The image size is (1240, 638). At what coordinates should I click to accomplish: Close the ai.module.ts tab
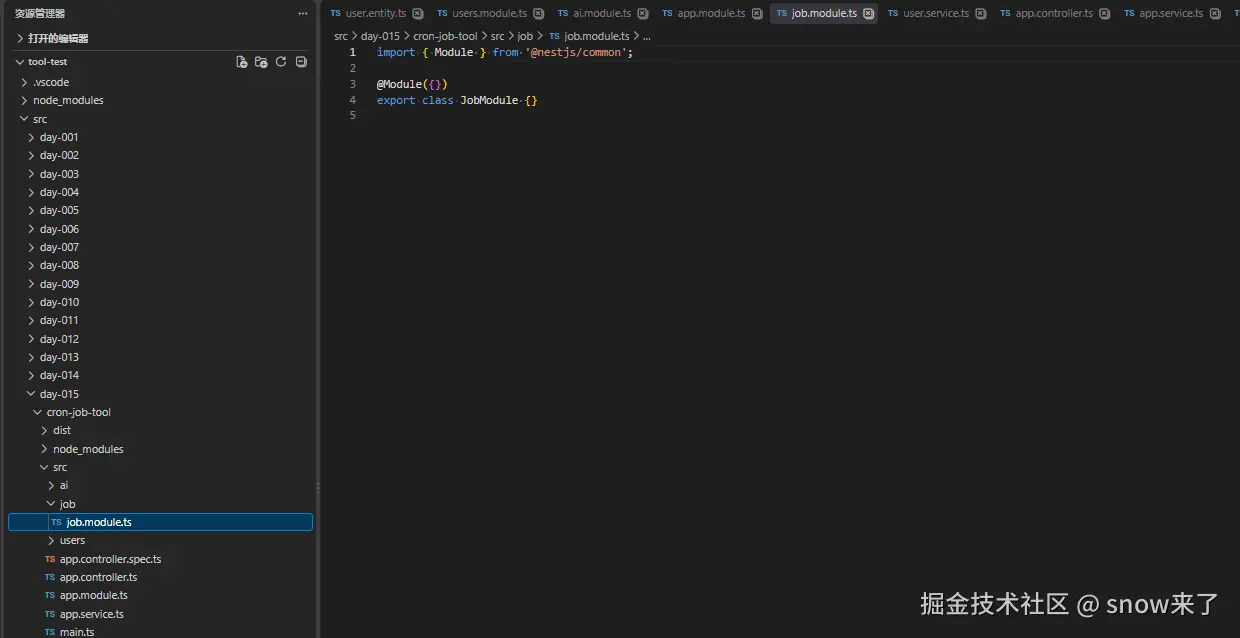(x=642, y=14)
